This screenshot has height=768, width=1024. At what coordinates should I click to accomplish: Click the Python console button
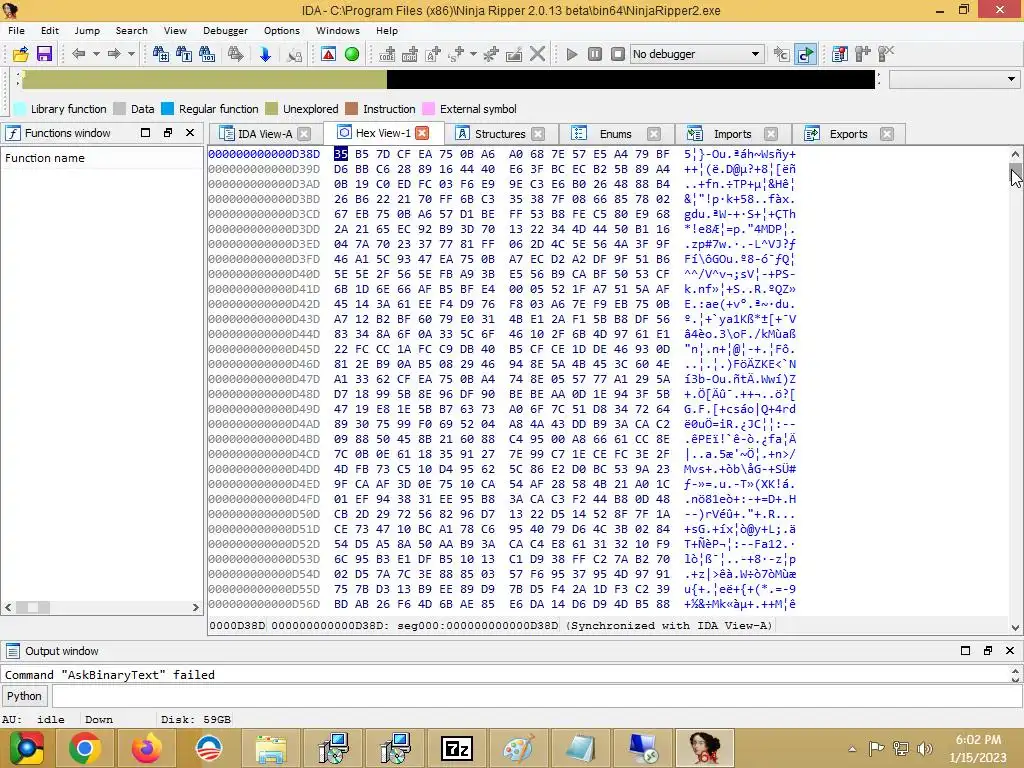coord(24,696)
